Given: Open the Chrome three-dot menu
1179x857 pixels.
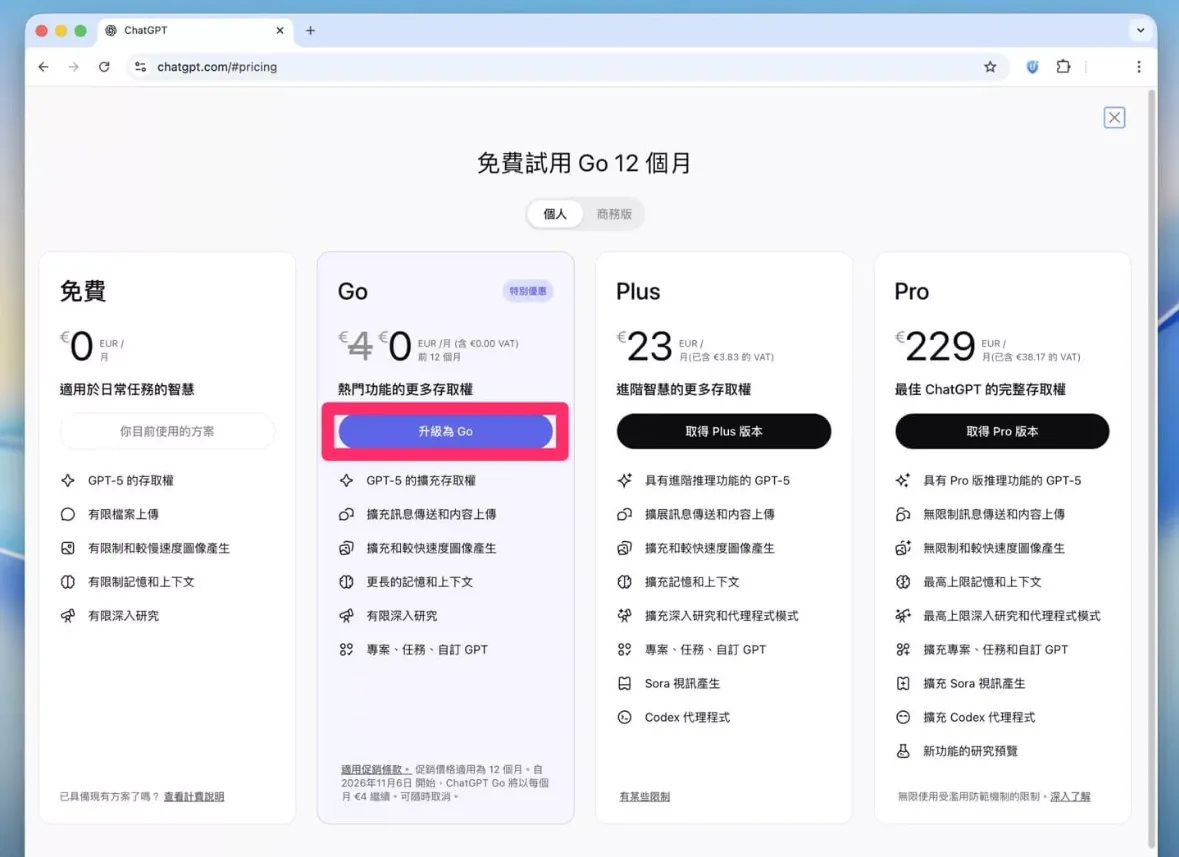Looking at the screenshot, I should click(x=1138, y=67).
